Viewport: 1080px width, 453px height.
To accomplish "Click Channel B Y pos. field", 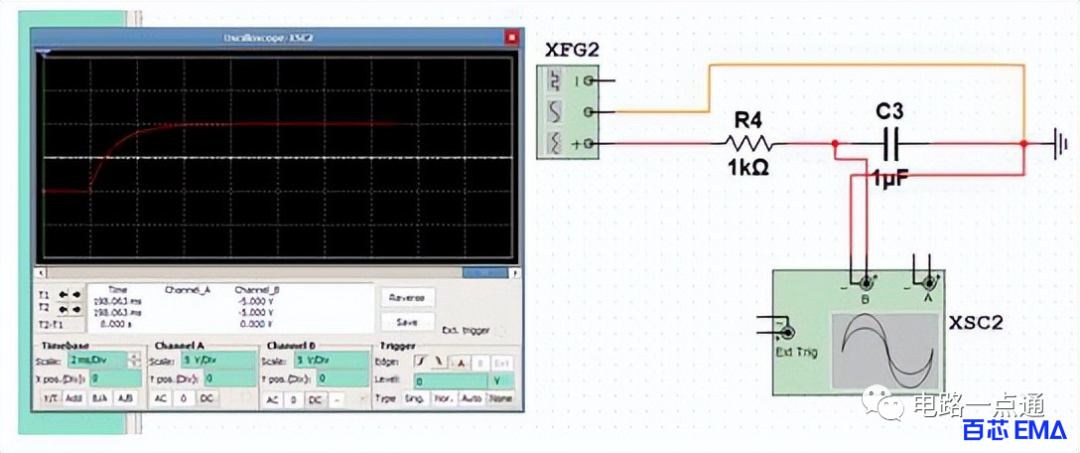I will pyautogui.click(x=343, y=379).
